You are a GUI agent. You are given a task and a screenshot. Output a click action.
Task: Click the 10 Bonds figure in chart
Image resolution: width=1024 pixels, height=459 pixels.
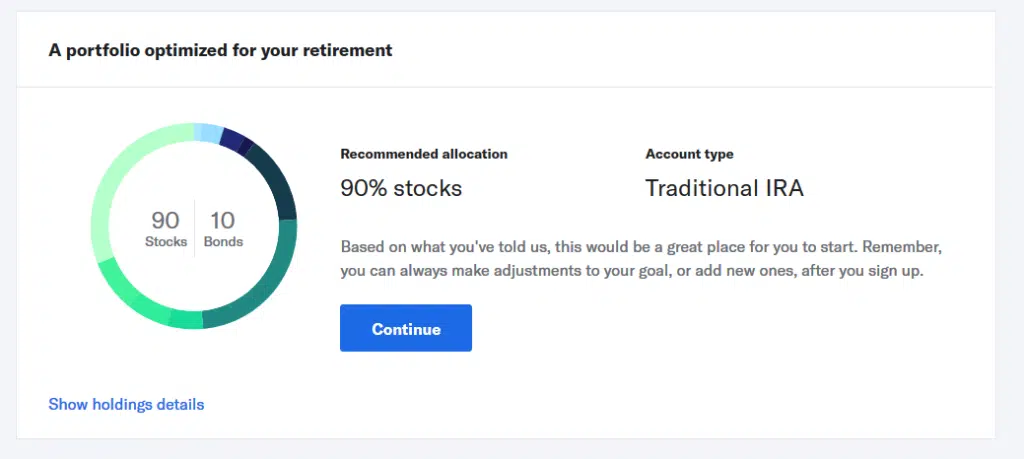pos(223,229)
